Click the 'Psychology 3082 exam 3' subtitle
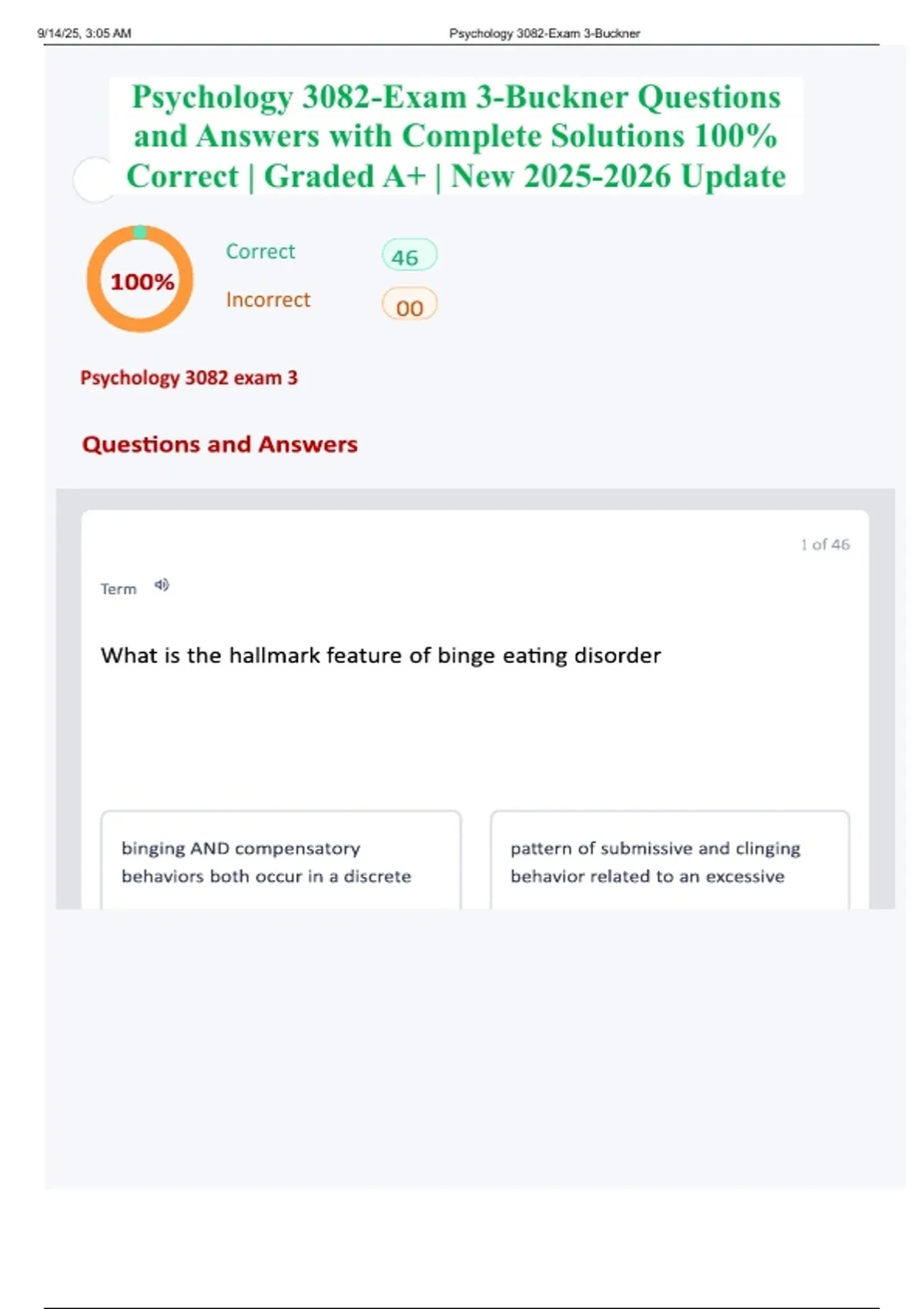This screenshot has width=924, height=1309. 189,378
